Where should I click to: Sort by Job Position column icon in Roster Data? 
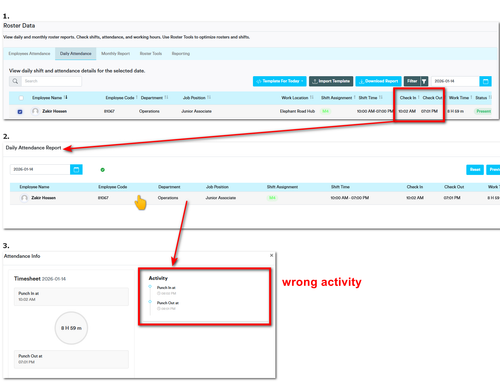(209, 97)
